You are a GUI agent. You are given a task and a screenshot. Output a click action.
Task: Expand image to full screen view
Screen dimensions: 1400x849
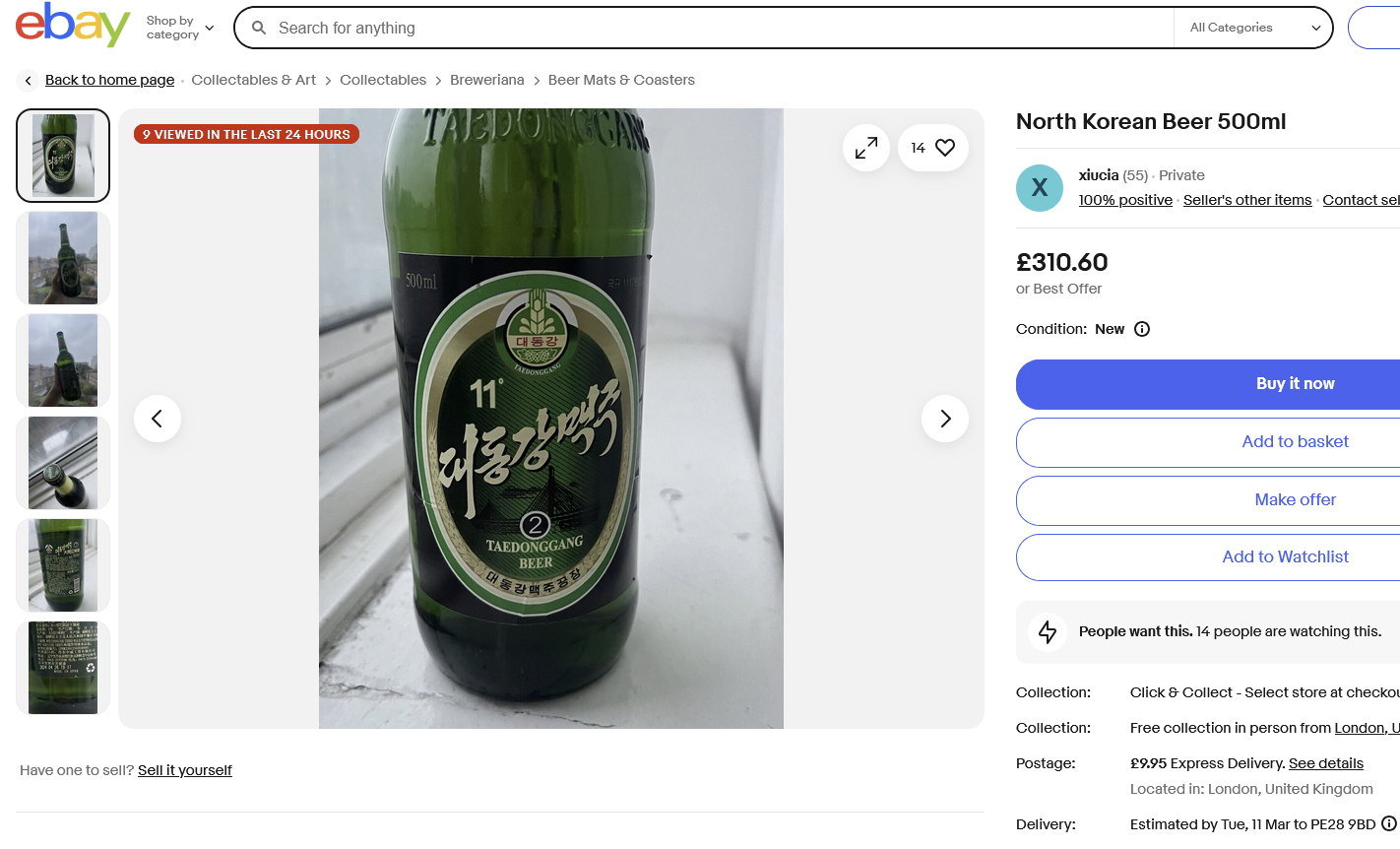pyautogui.click(x=866, y=148)
